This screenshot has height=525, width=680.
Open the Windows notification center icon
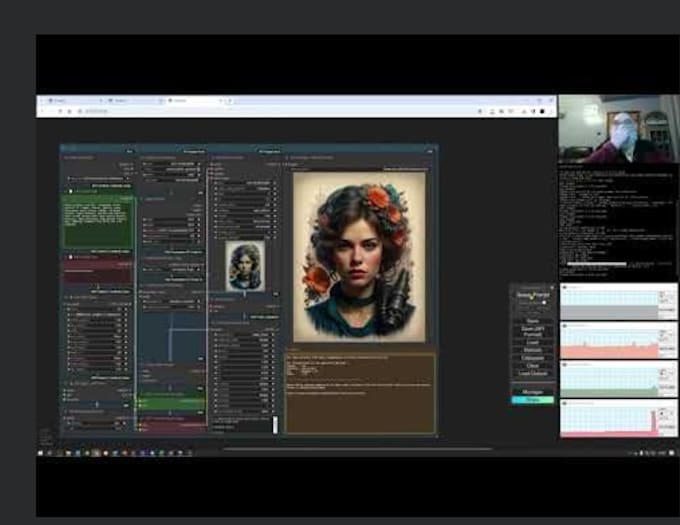[671, 453]
